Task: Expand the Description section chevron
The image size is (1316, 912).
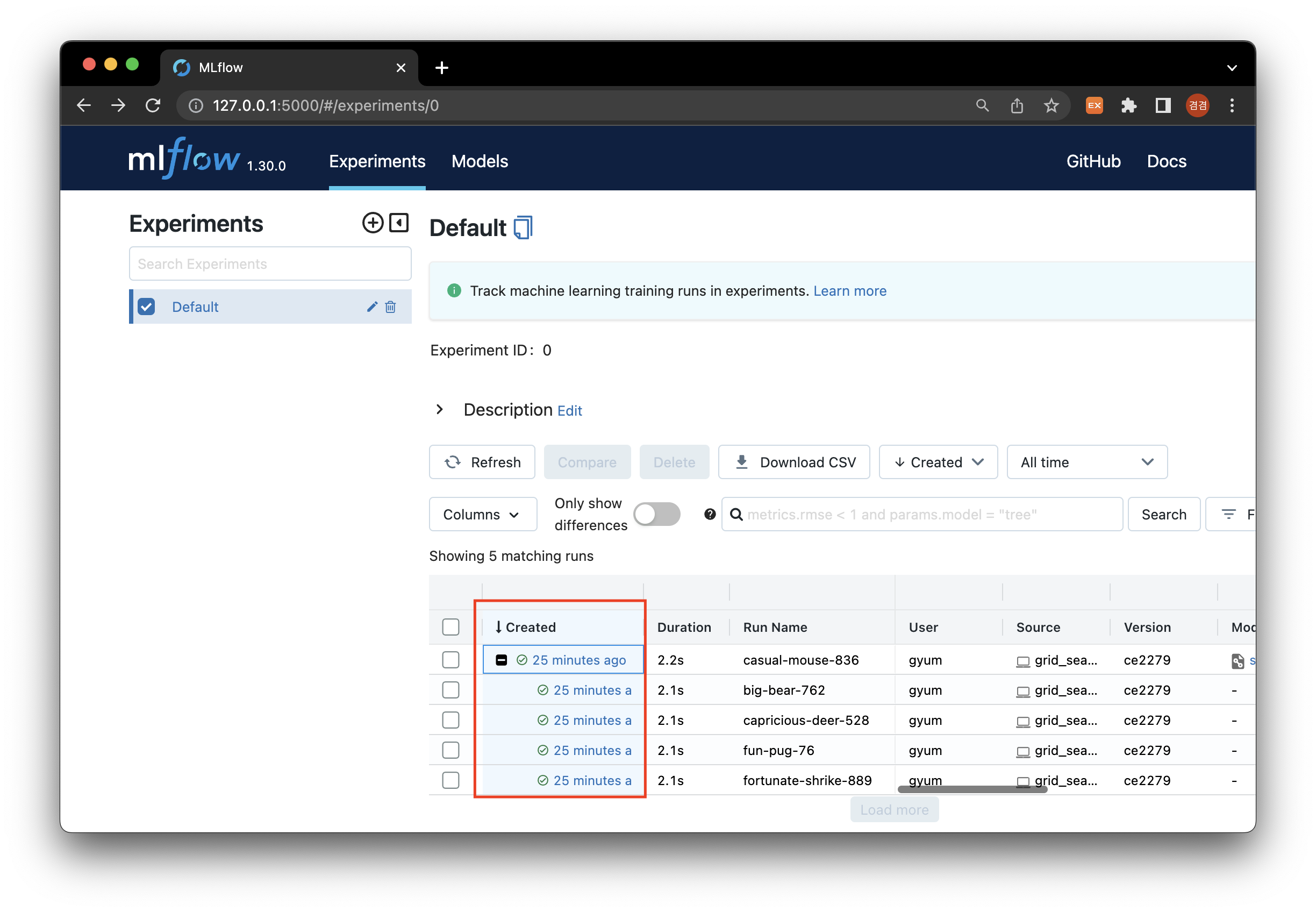Action: click(439, 410)
